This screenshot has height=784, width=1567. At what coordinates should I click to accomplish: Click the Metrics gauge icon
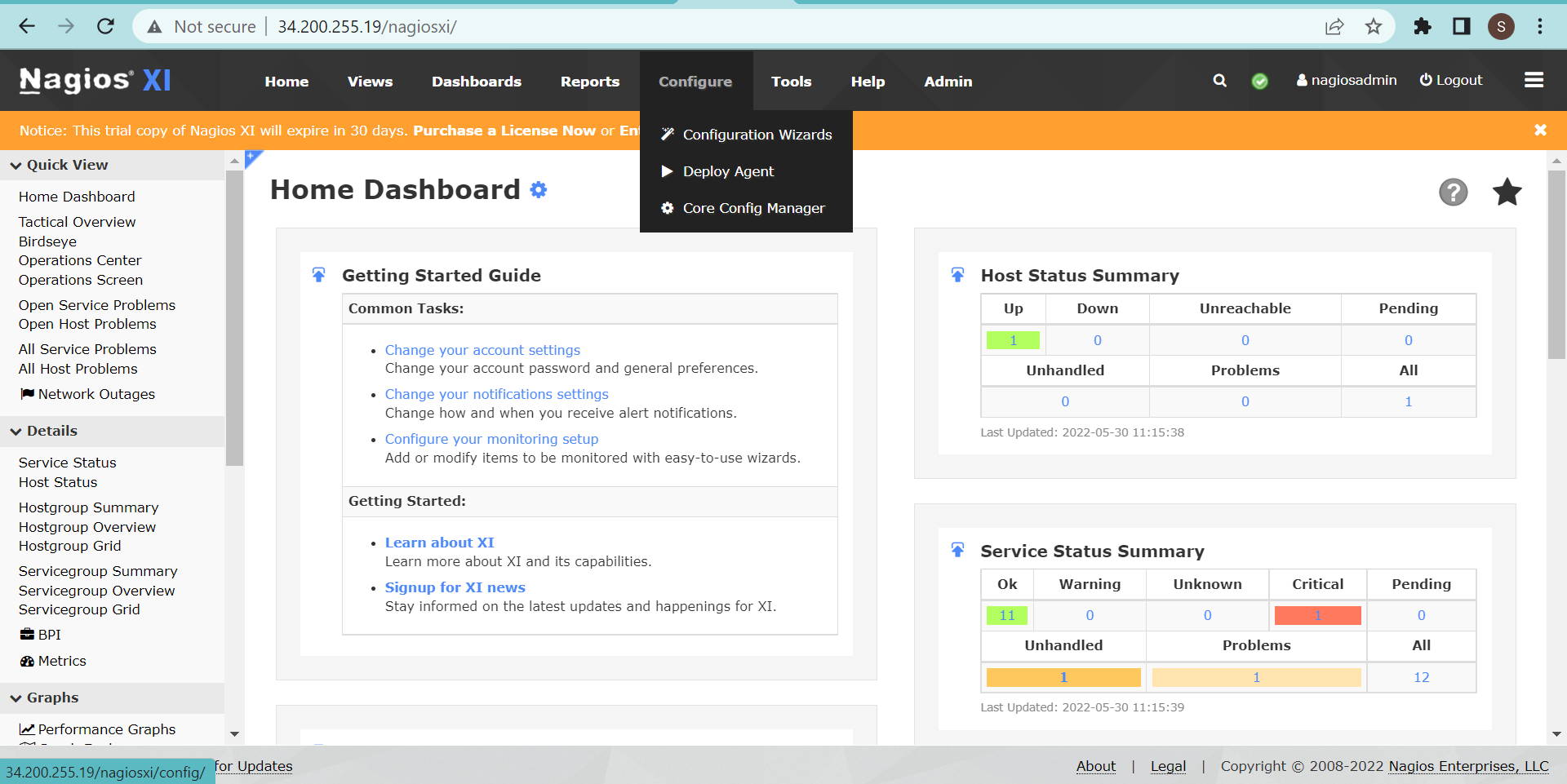click(27, 661)
